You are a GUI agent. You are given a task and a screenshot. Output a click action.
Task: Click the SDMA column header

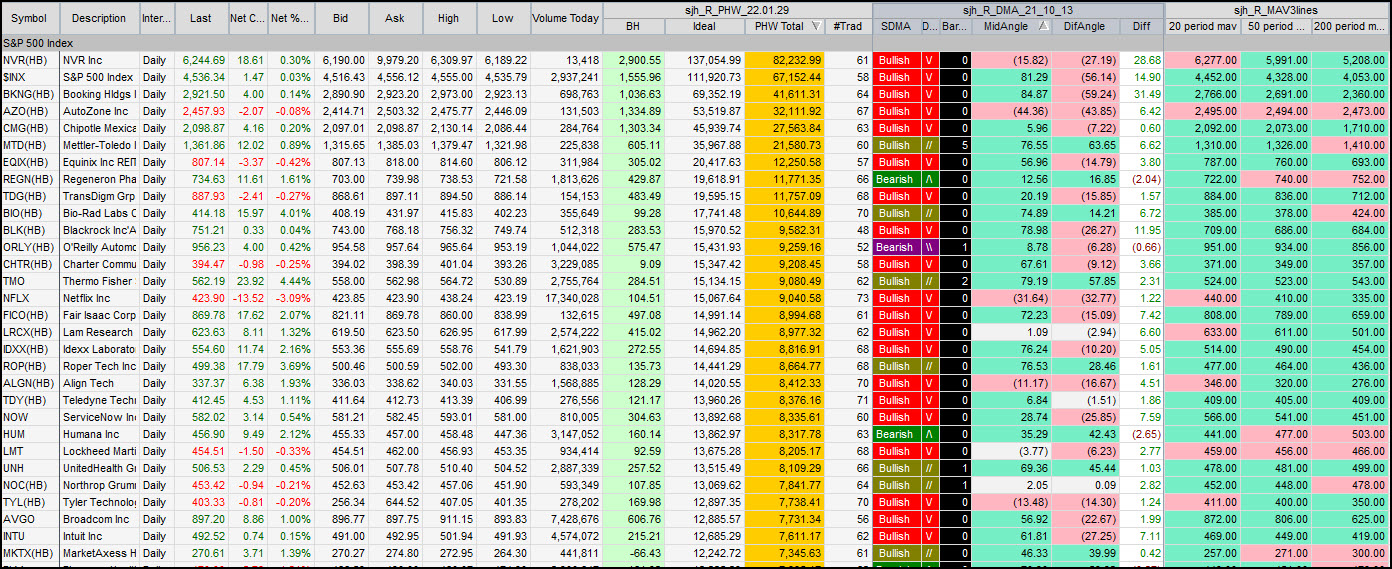tap(896, 27)
